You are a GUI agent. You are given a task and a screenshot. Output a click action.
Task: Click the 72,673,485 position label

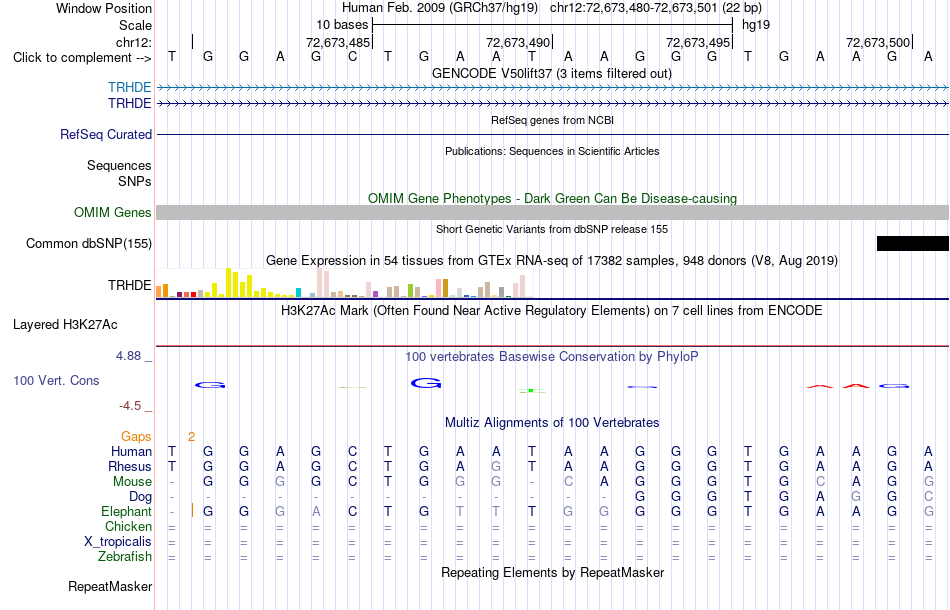click(x=337, y=42)
